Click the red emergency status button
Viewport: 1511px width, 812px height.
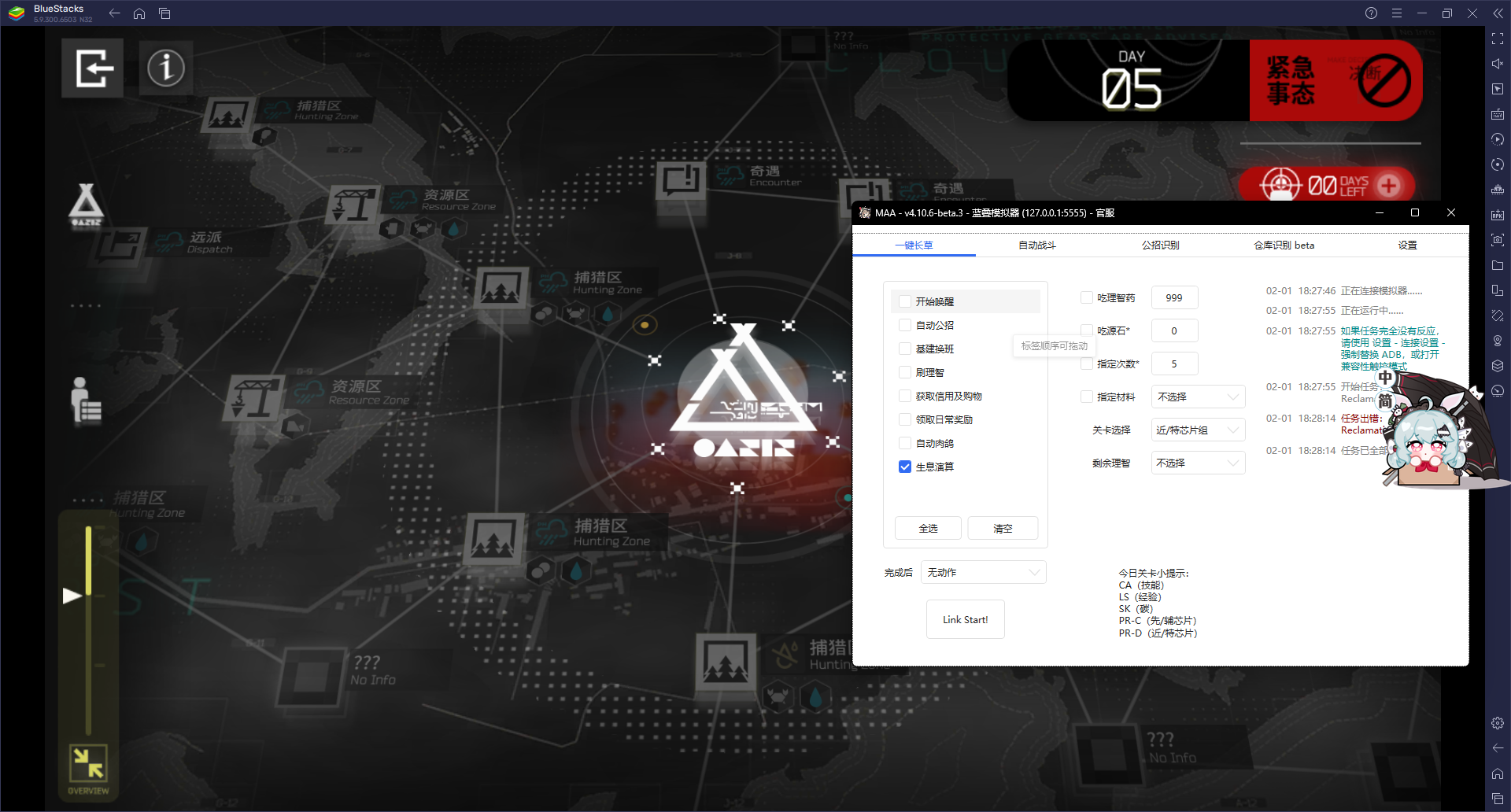[1336, 80]
